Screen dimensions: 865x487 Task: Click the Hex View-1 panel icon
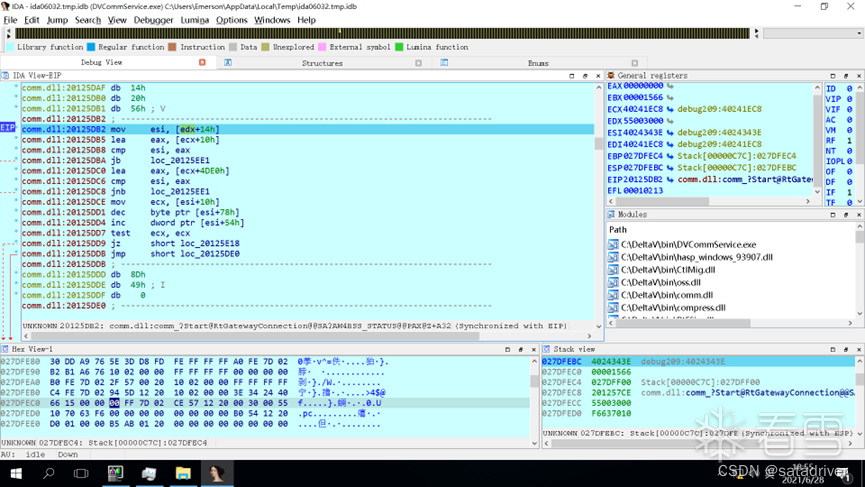click(5, 349)
